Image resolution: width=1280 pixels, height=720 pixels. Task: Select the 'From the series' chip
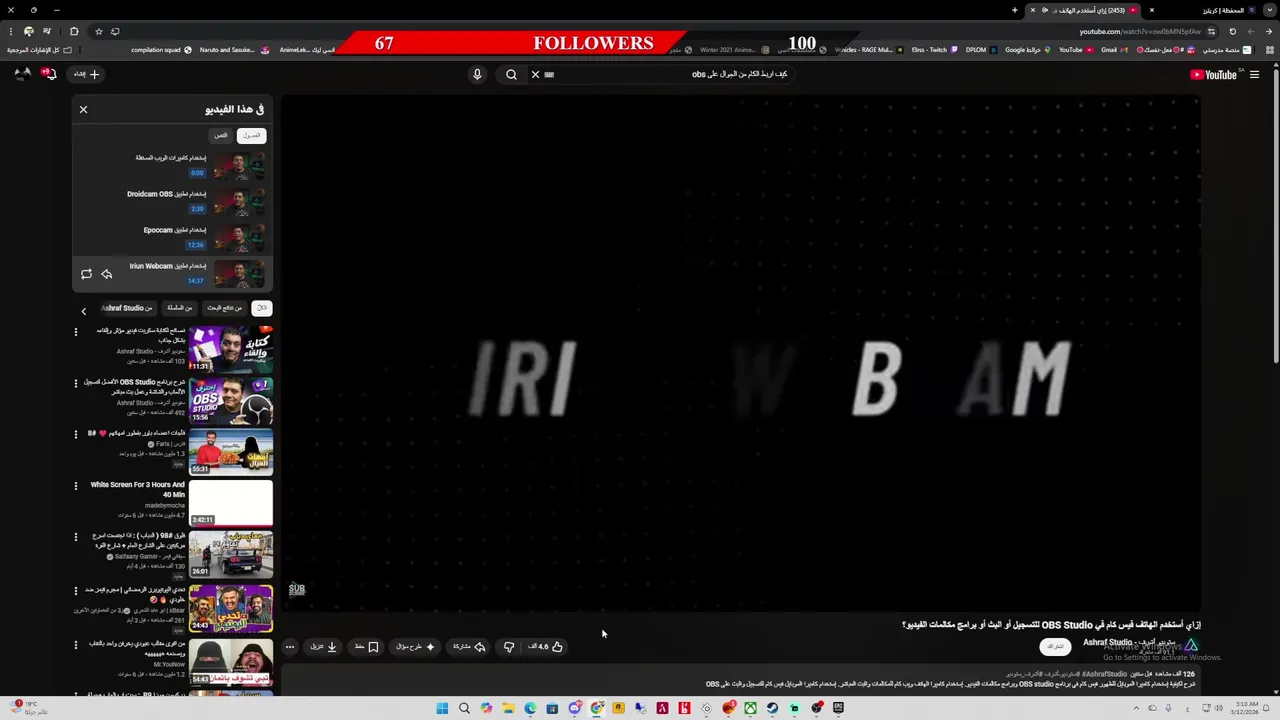point(179,308)
